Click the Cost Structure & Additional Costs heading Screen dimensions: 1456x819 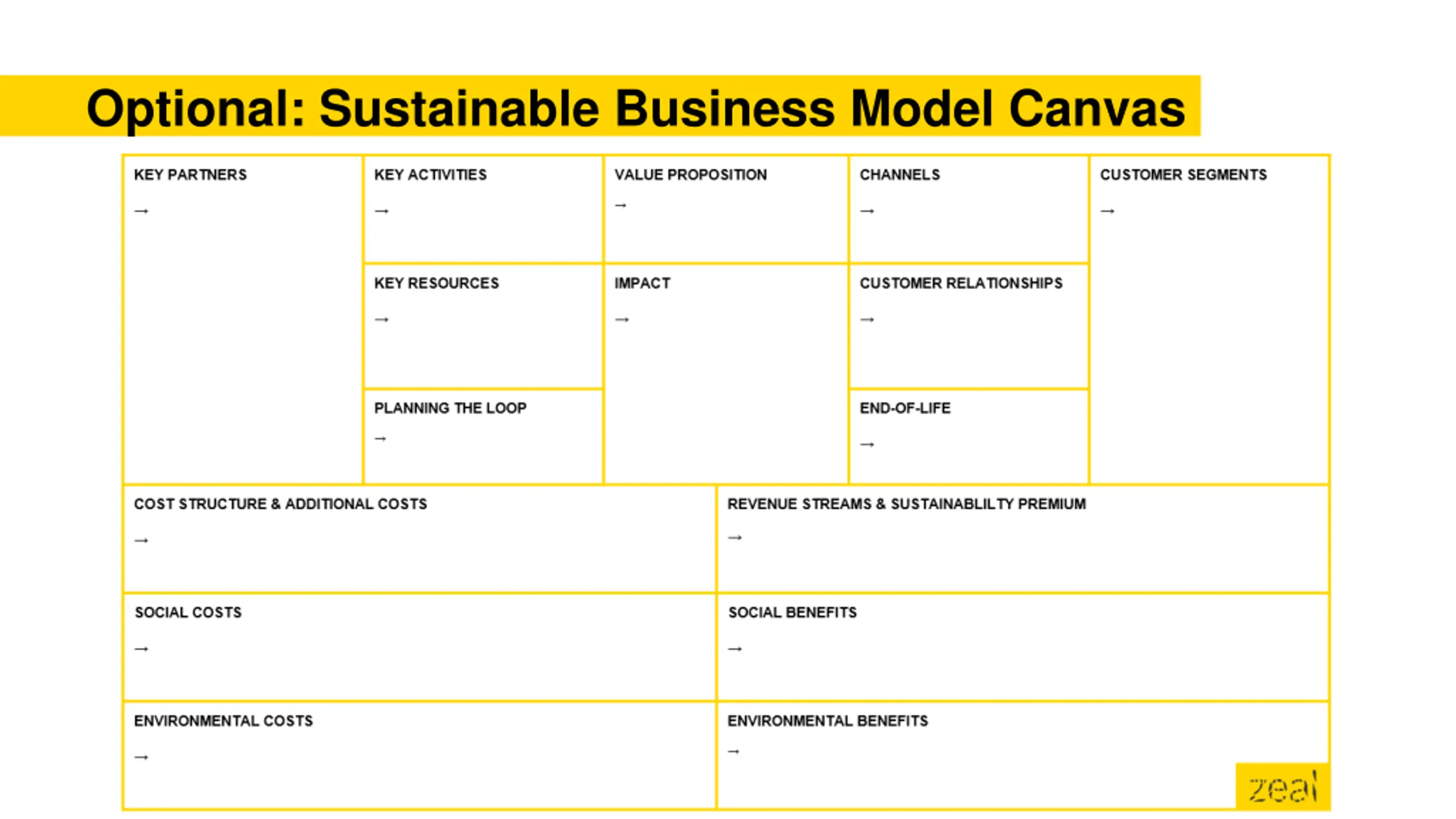coord(280,503)
